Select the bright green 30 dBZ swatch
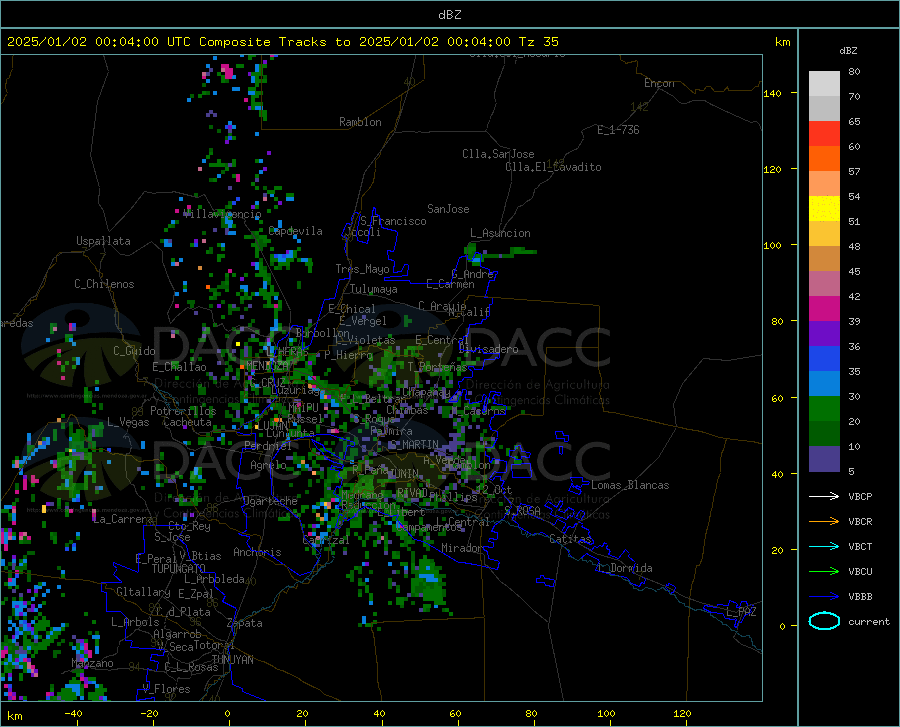Image resolution: width=900 pixels, height=727 pixels. coord(824,409)
